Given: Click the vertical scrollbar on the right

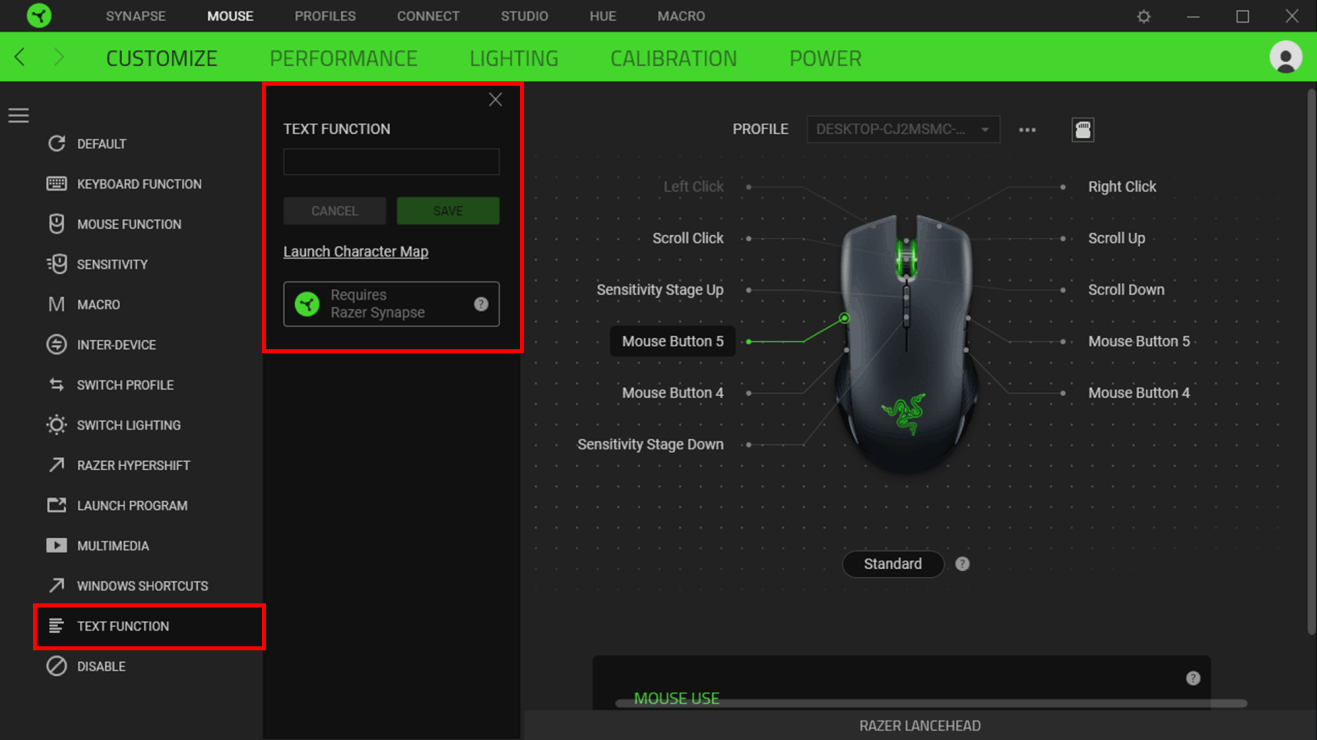Looking at the screenshot, I should click(1311, 362).
